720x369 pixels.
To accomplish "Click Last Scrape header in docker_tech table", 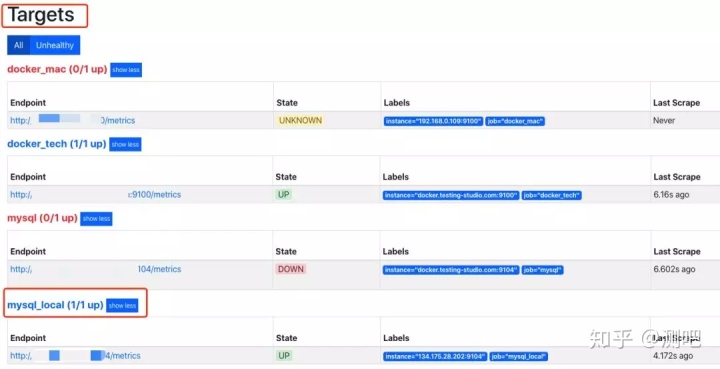I will pos(677,177).
